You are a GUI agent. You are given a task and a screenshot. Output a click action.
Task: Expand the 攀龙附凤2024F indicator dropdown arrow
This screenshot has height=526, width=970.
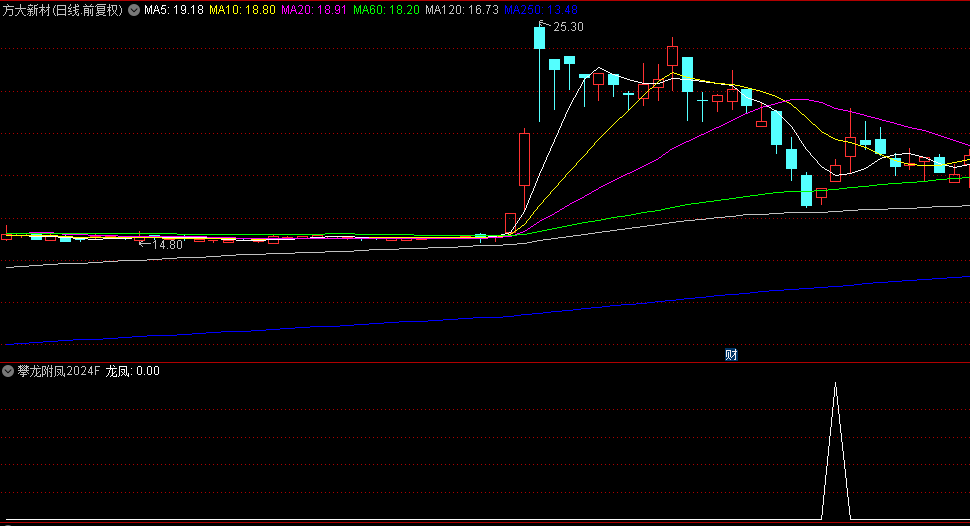click(9, 371)
